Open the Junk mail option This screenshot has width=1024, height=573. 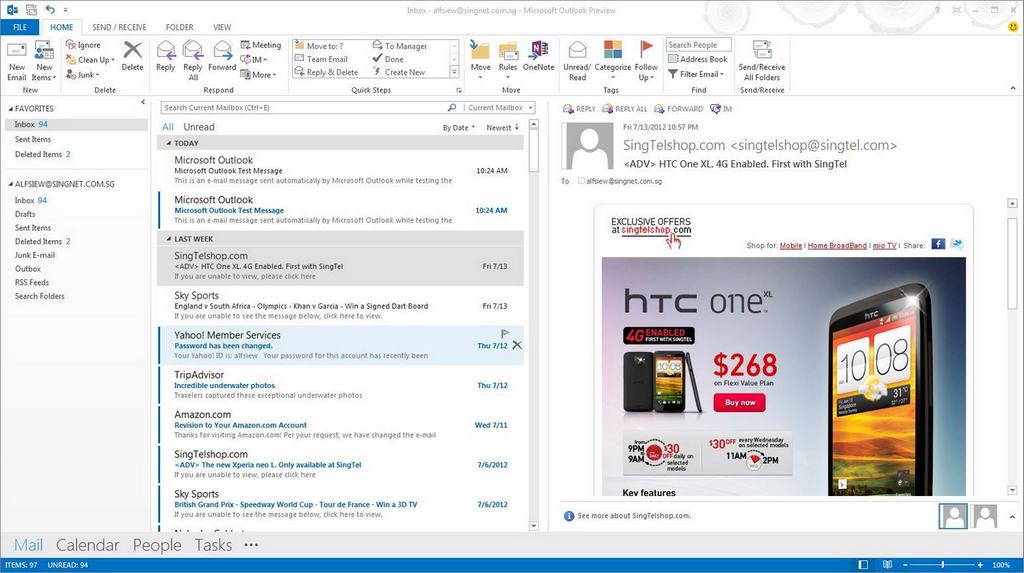coord(83,74)
